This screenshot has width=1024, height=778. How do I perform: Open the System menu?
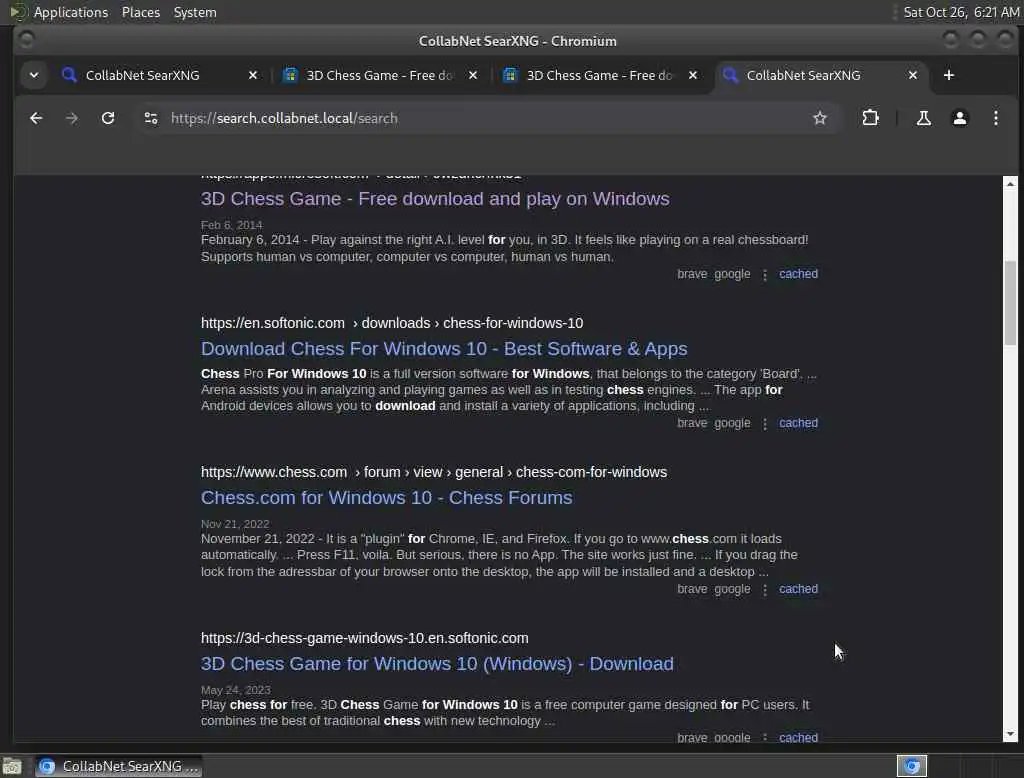tap(195, 12)
